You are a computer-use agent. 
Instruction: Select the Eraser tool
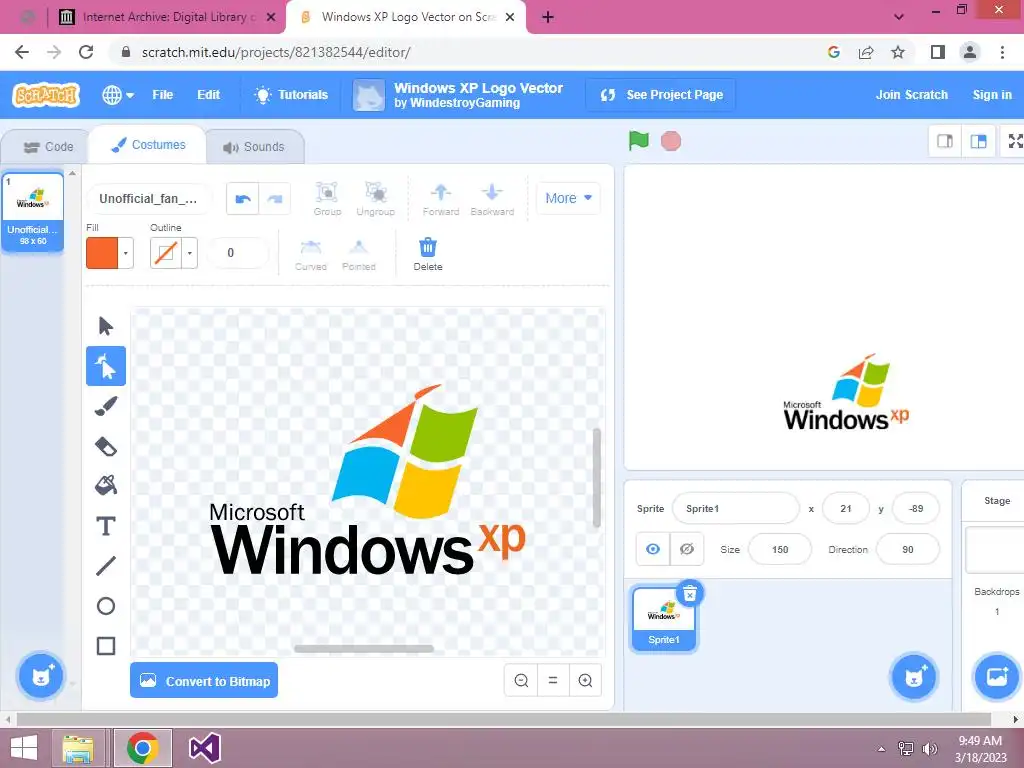[105, 446]
